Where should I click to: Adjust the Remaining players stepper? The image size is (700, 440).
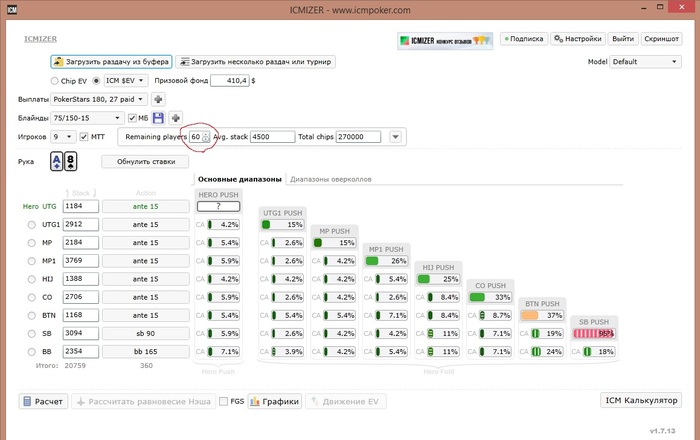205,137
